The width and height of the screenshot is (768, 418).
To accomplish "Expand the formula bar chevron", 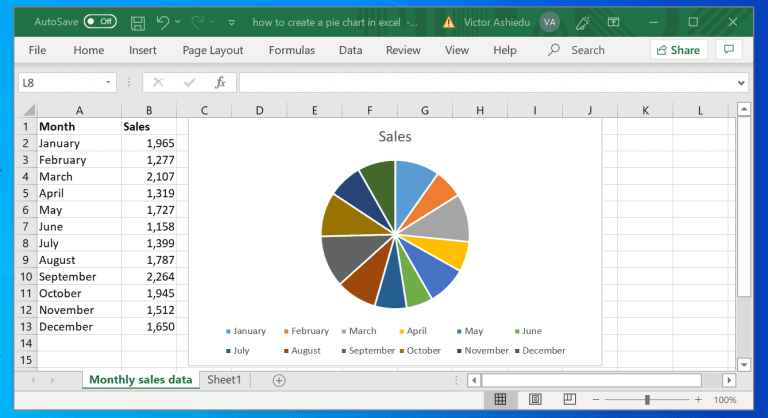I will point(741,83).
